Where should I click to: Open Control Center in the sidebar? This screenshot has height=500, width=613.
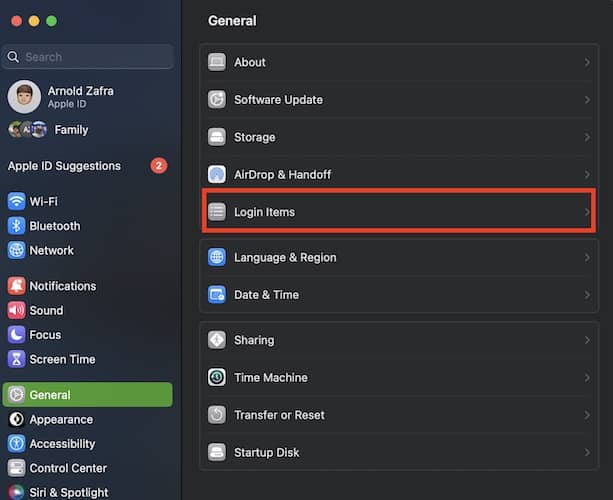tap(68, 468)
